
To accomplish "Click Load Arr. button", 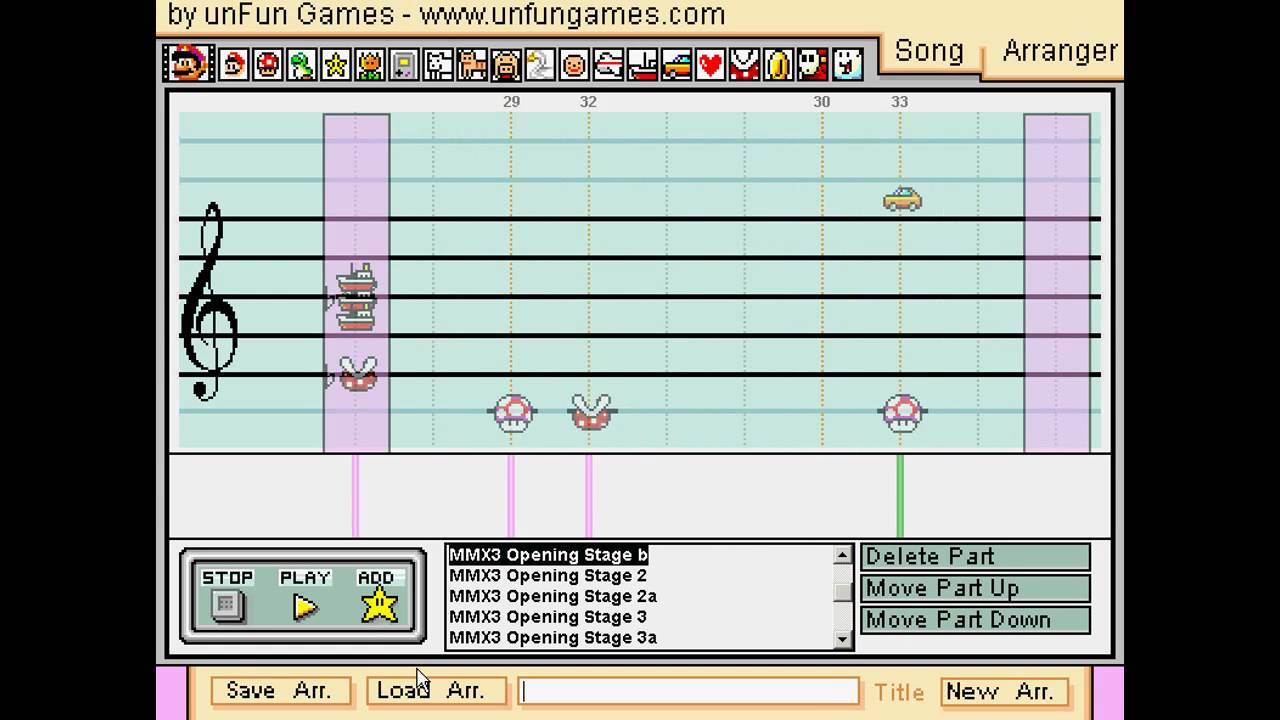I will pyautogui.click(x=435, y=691).
